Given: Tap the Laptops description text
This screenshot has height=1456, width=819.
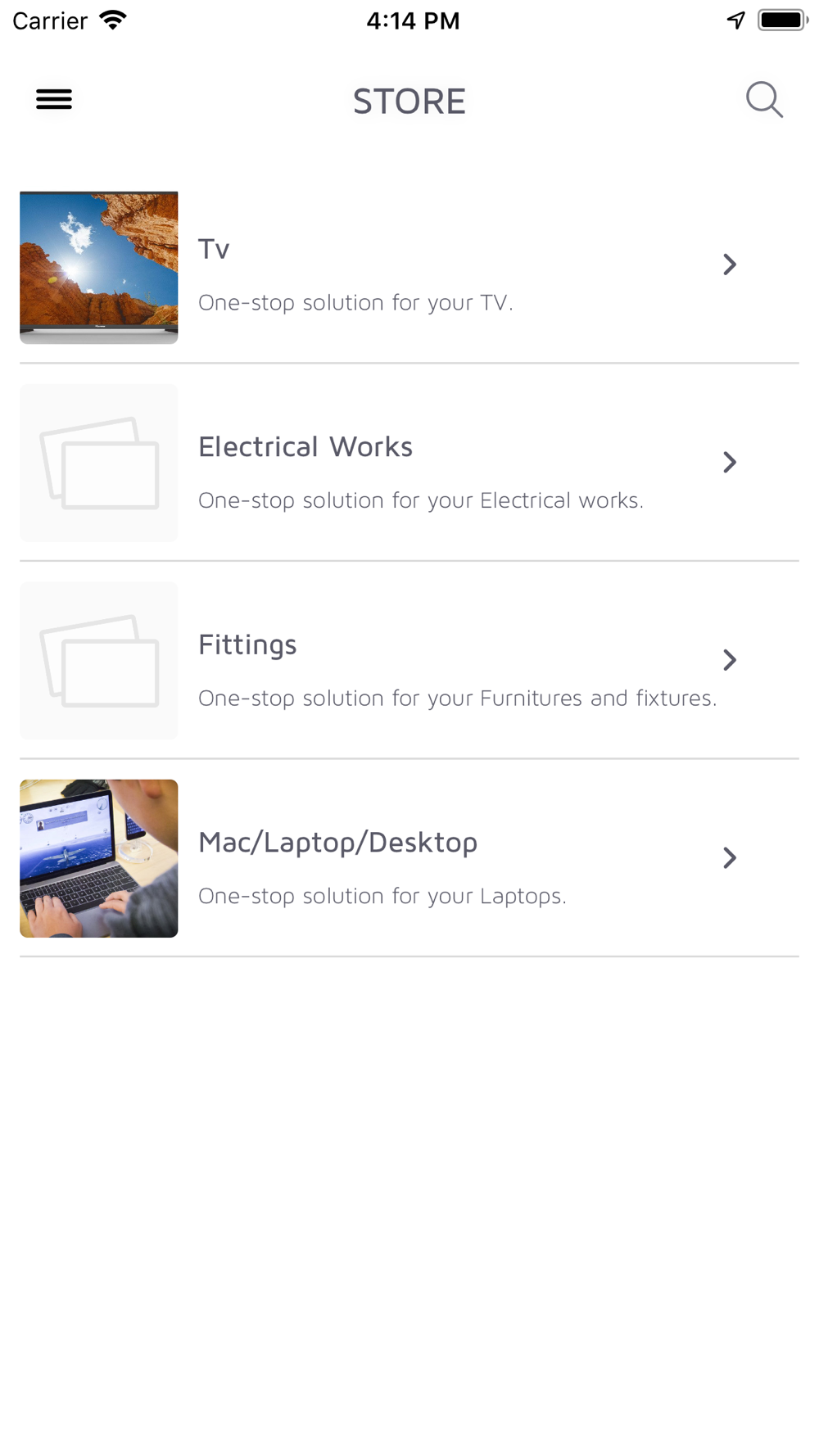Looking at the screenshot, I should pos(382,896).
